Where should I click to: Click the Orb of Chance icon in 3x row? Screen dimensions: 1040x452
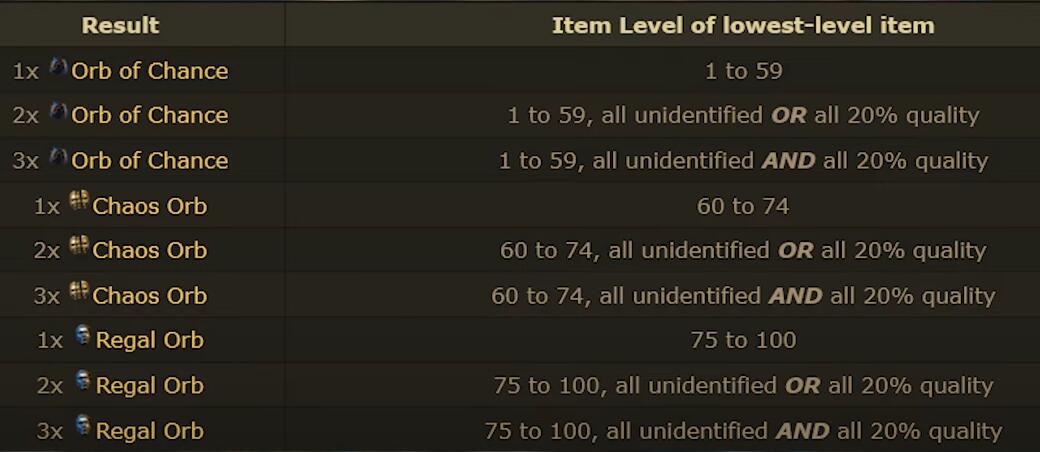(58, 158)
